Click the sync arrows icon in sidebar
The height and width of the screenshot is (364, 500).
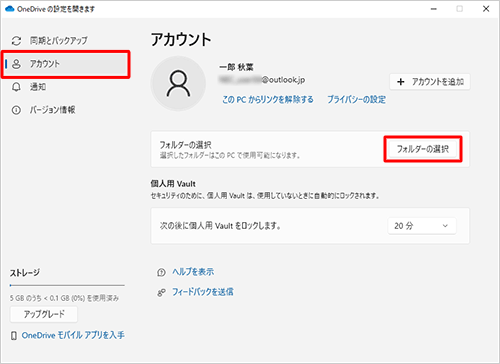(16, 41)
